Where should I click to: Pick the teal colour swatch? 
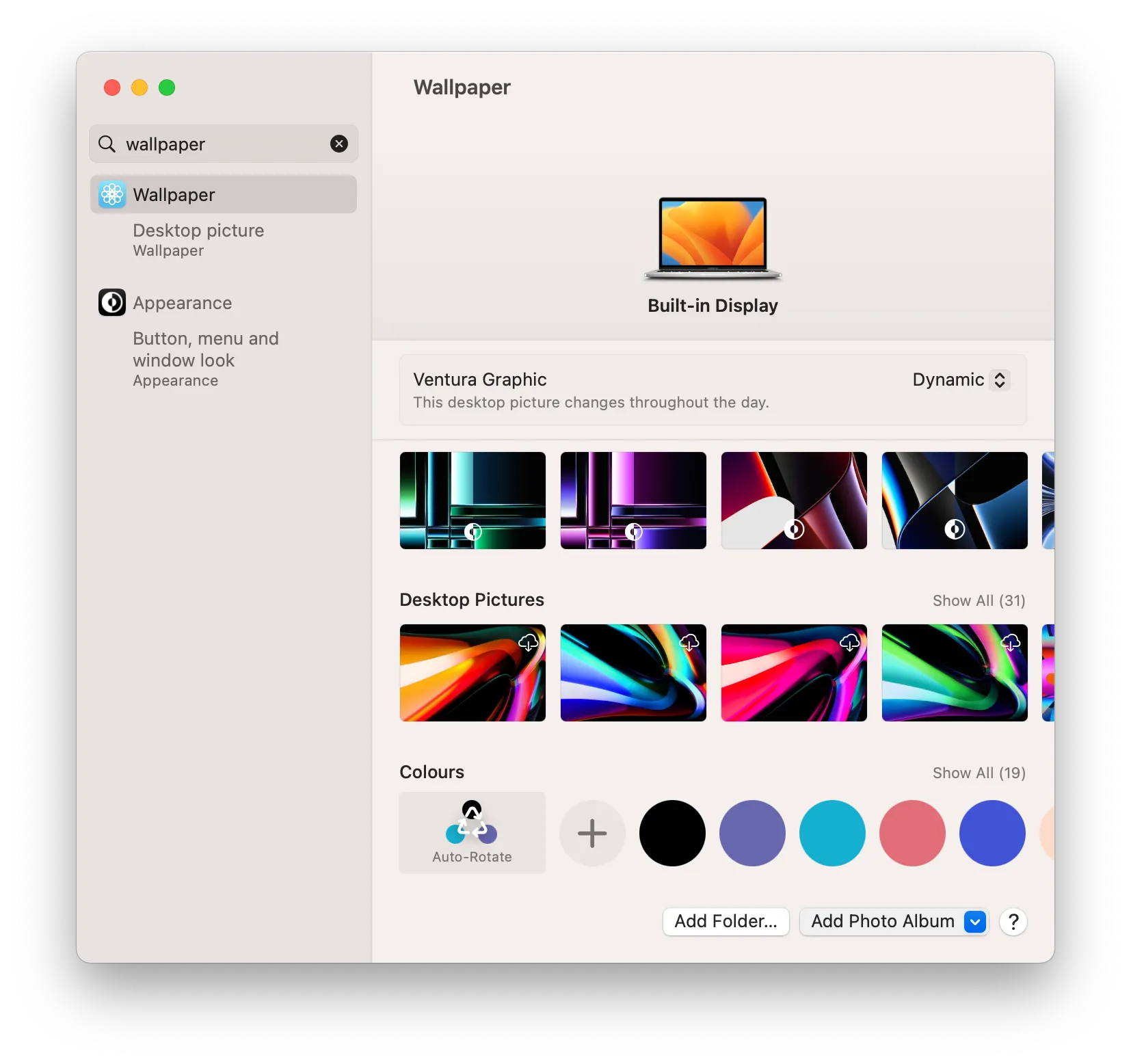[832, 833]
